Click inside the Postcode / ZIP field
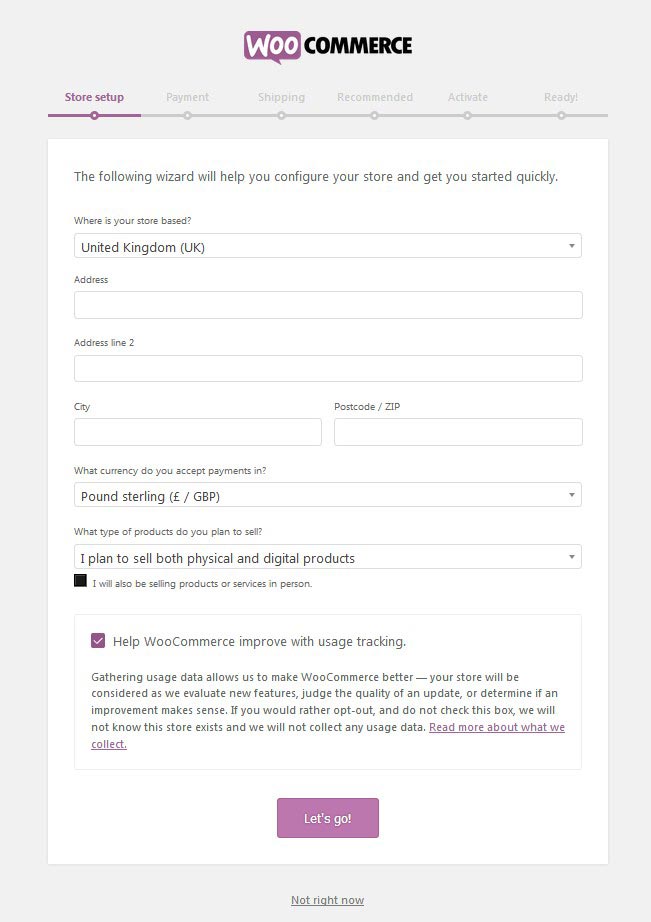Screen dimensions: 651x922 [x=458, y=431]
